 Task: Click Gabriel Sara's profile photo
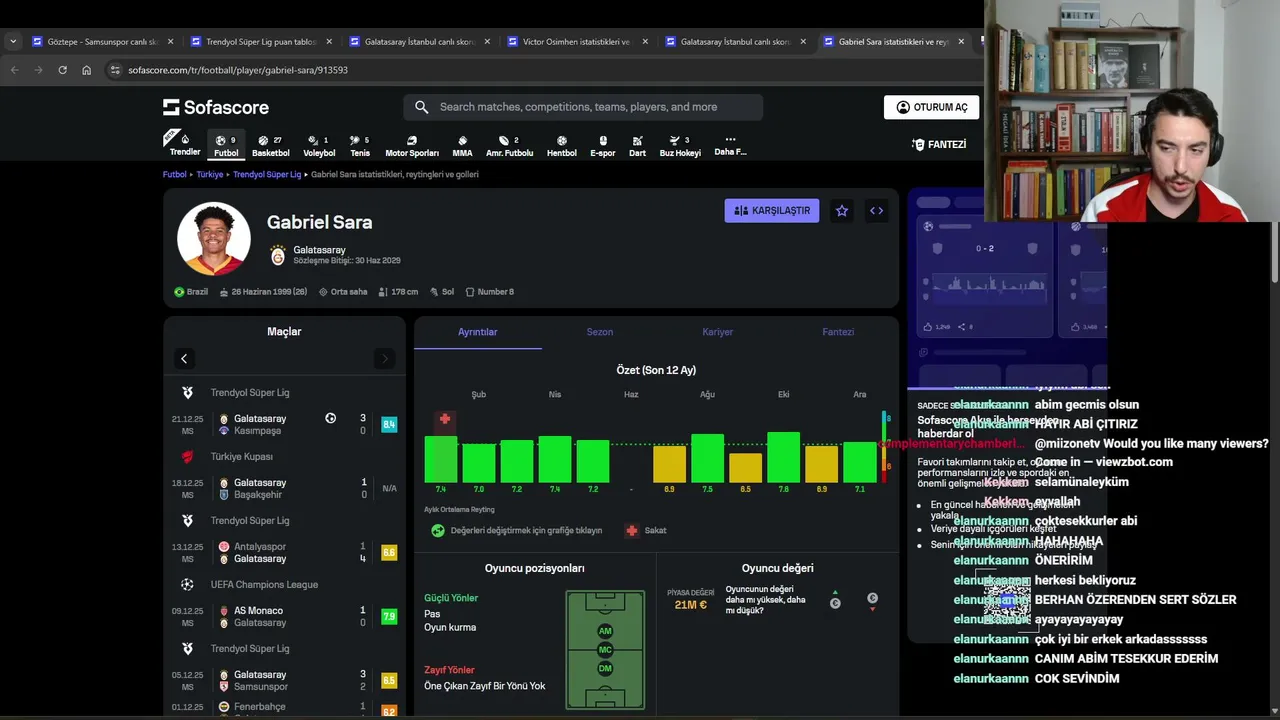coord(214,238)
